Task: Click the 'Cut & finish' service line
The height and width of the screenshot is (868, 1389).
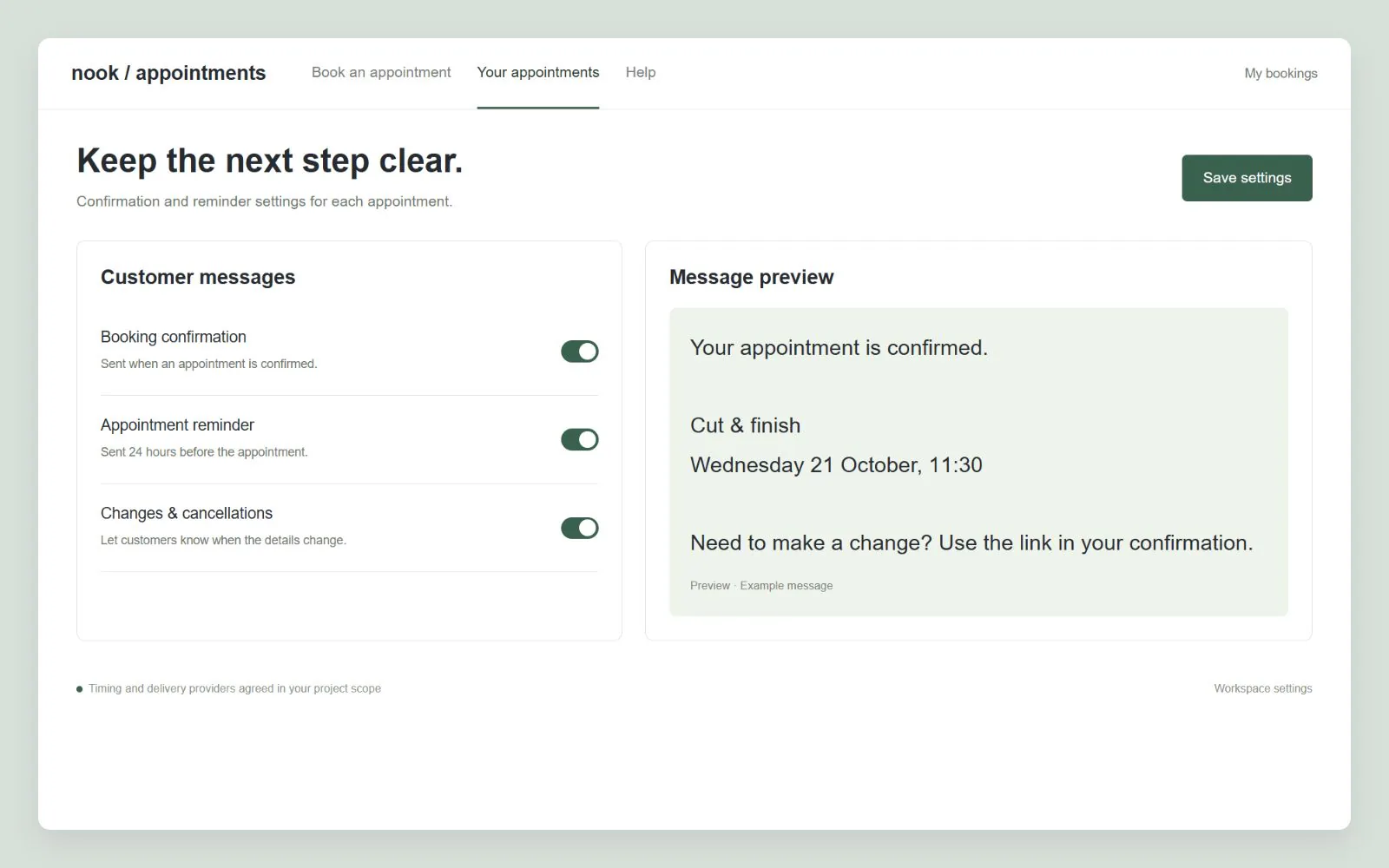Action: 746,425
